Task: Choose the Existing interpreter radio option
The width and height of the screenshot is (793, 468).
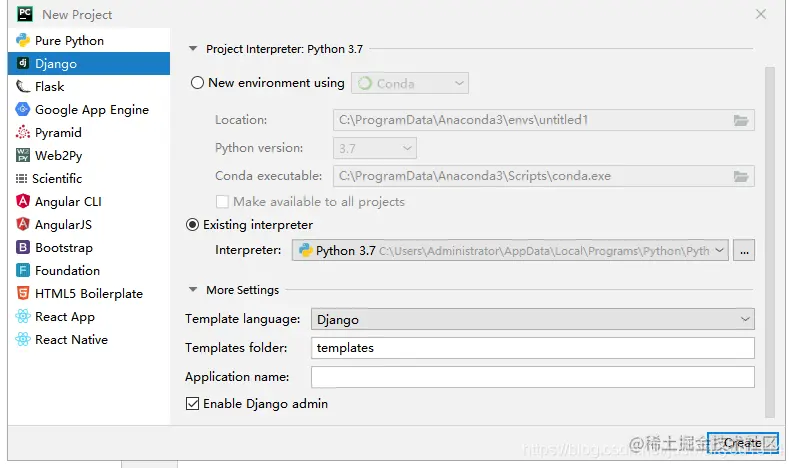Action: [x=193, y=225]
